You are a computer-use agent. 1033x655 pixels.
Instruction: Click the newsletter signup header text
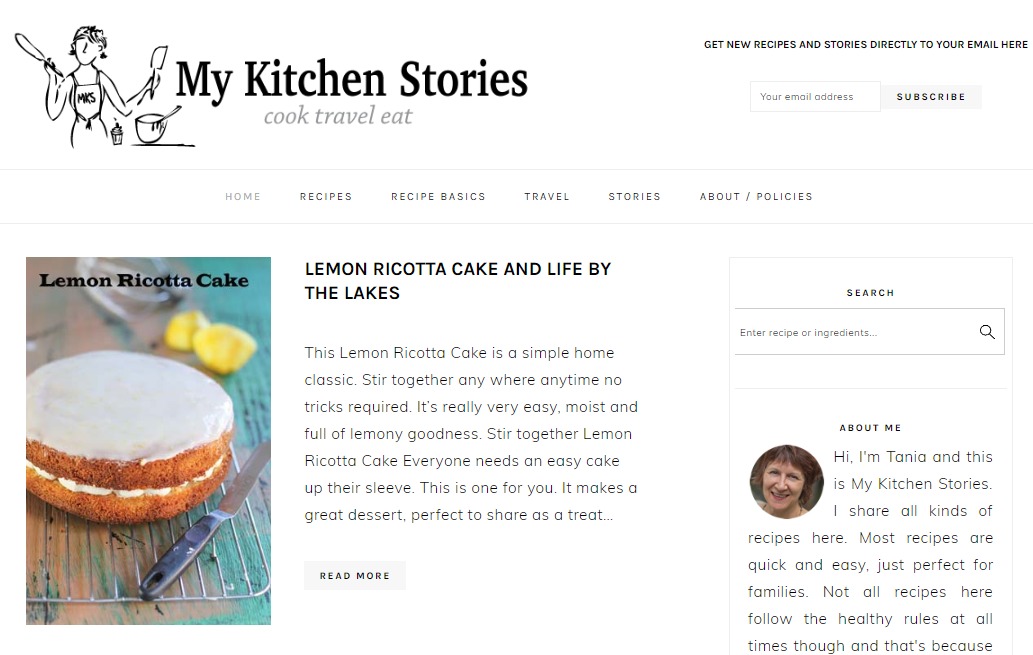pyautogui.click(x=866, y=44)
